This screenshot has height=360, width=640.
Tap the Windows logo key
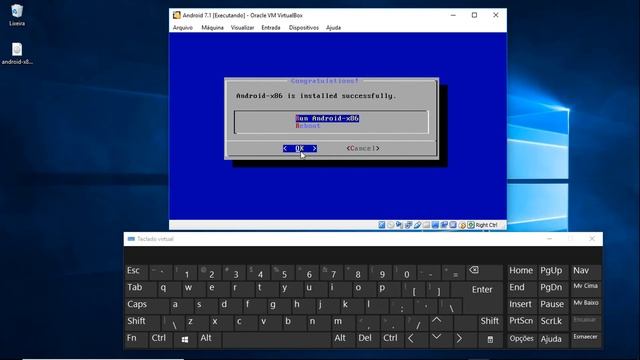(x=184, y=339)
